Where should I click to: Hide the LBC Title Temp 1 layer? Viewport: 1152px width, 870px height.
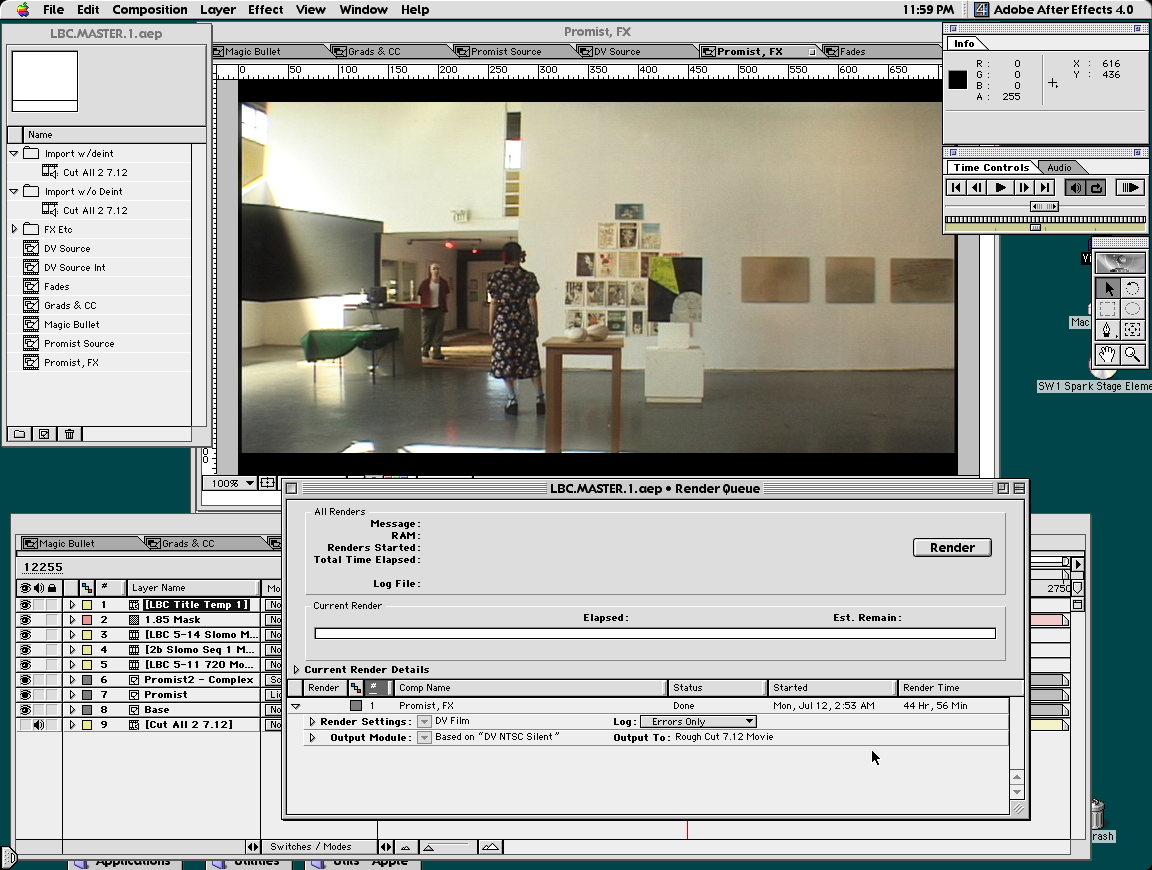tap(25, 605)
